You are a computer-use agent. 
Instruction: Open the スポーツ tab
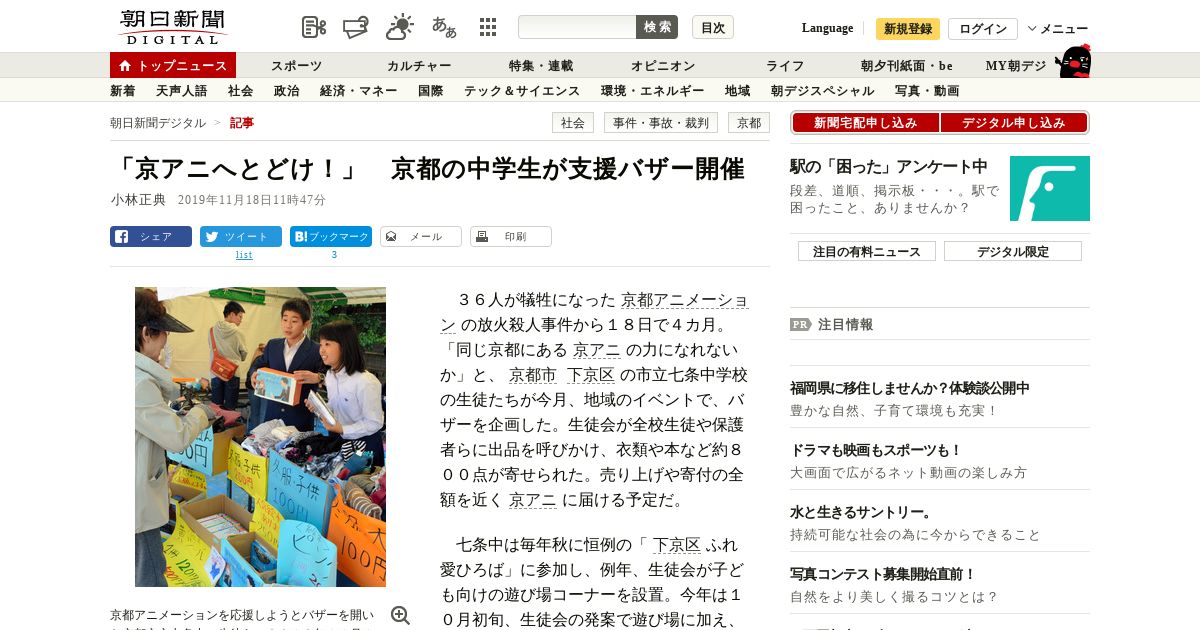[x=296, y=66]
